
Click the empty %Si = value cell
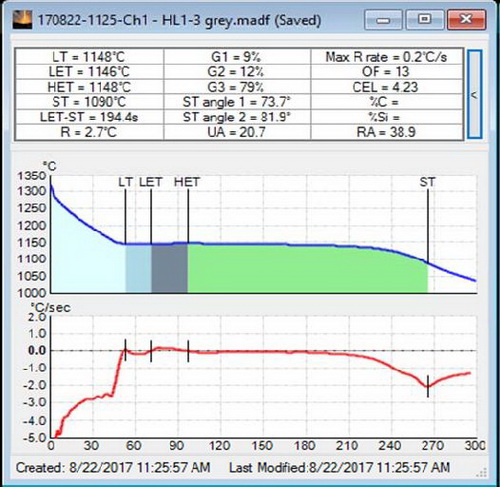pyautogui.click(x=387, y=117)
